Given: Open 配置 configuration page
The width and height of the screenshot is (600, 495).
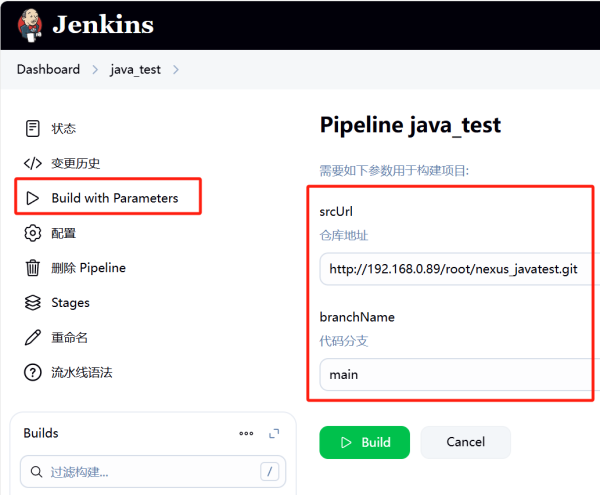Looking at the screenshot, I should pos(64,233).
